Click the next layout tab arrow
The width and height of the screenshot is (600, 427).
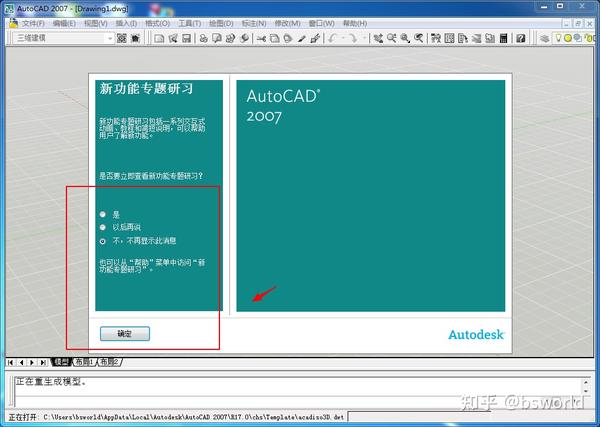coord(33,362)
